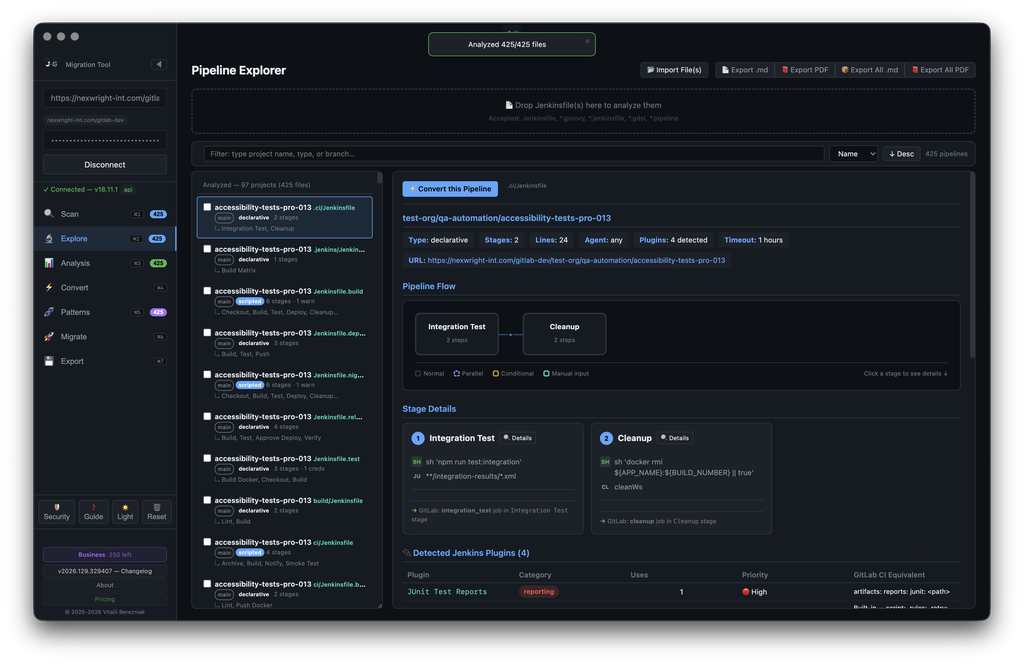Click the Export .md document icon
This screenshot has height=665, width=1024.
(725, 70)
